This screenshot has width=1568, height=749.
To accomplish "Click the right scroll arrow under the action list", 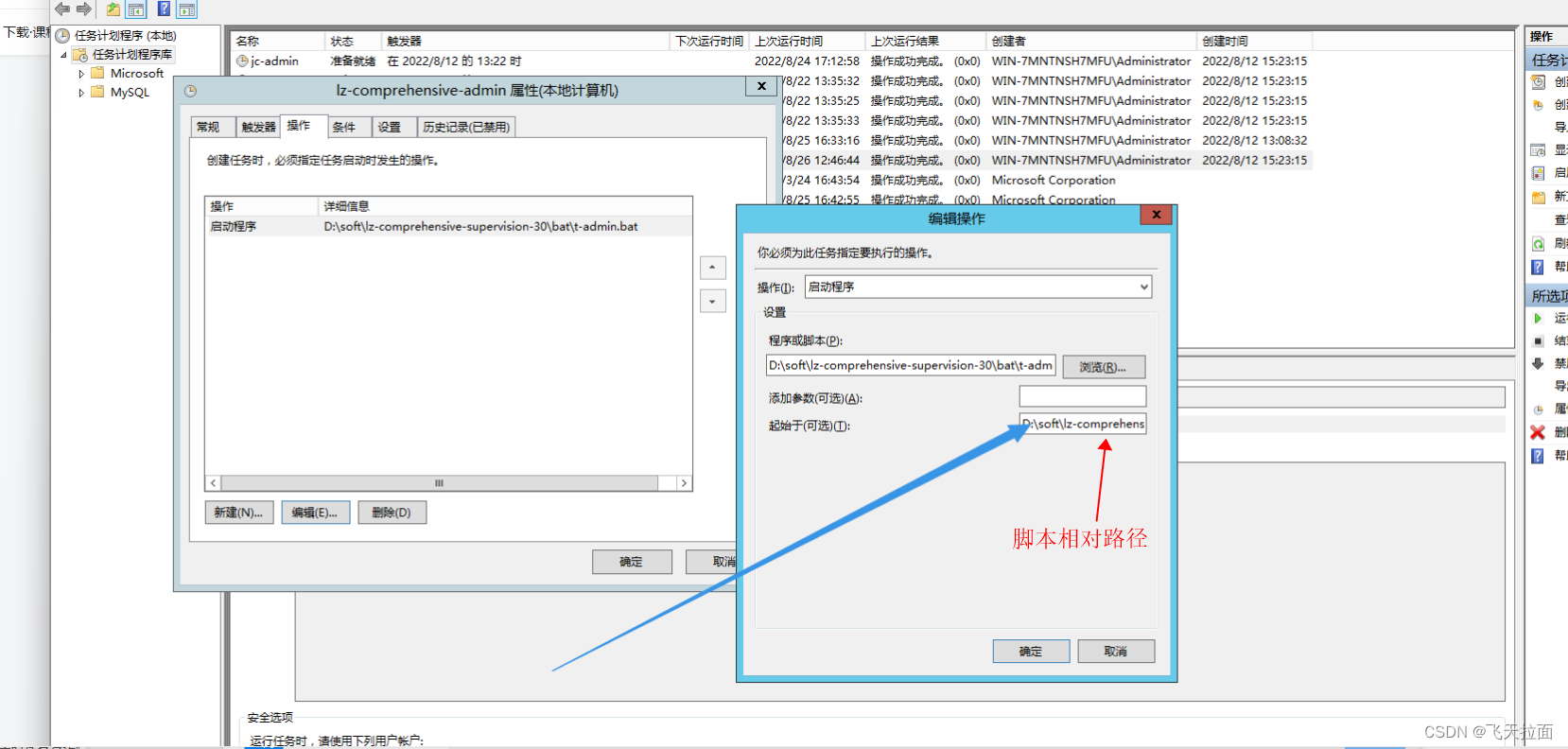I will pyautogui.click(x=684, y=483).
